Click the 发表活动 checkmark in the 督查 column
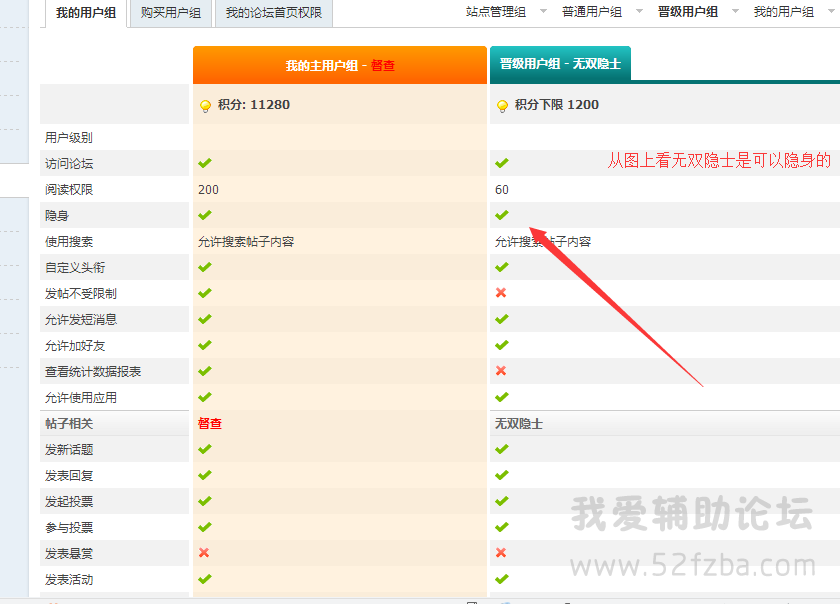 [x=205, y=579]
